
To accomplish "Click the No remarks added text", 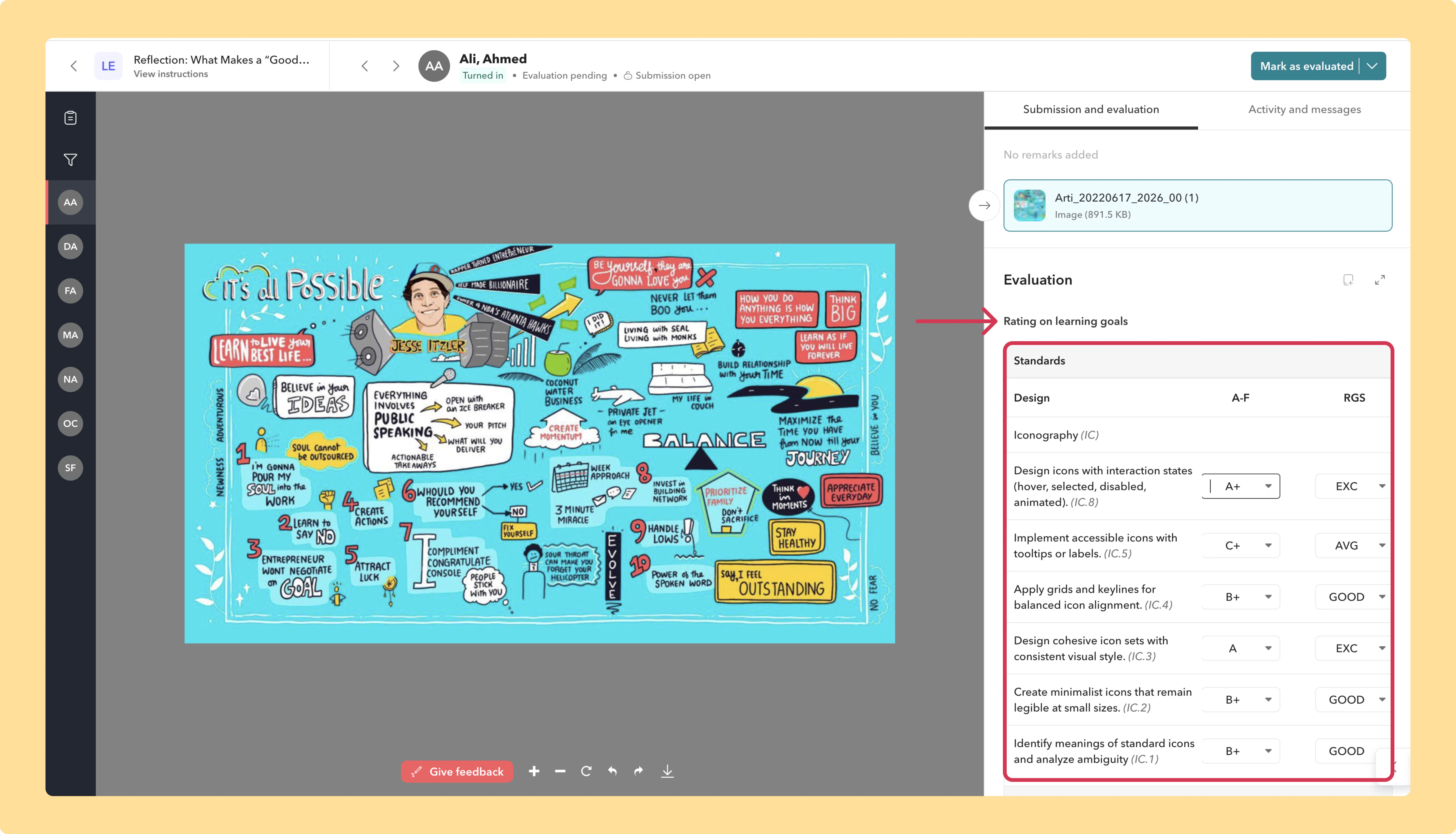I will click(1051, 155).
